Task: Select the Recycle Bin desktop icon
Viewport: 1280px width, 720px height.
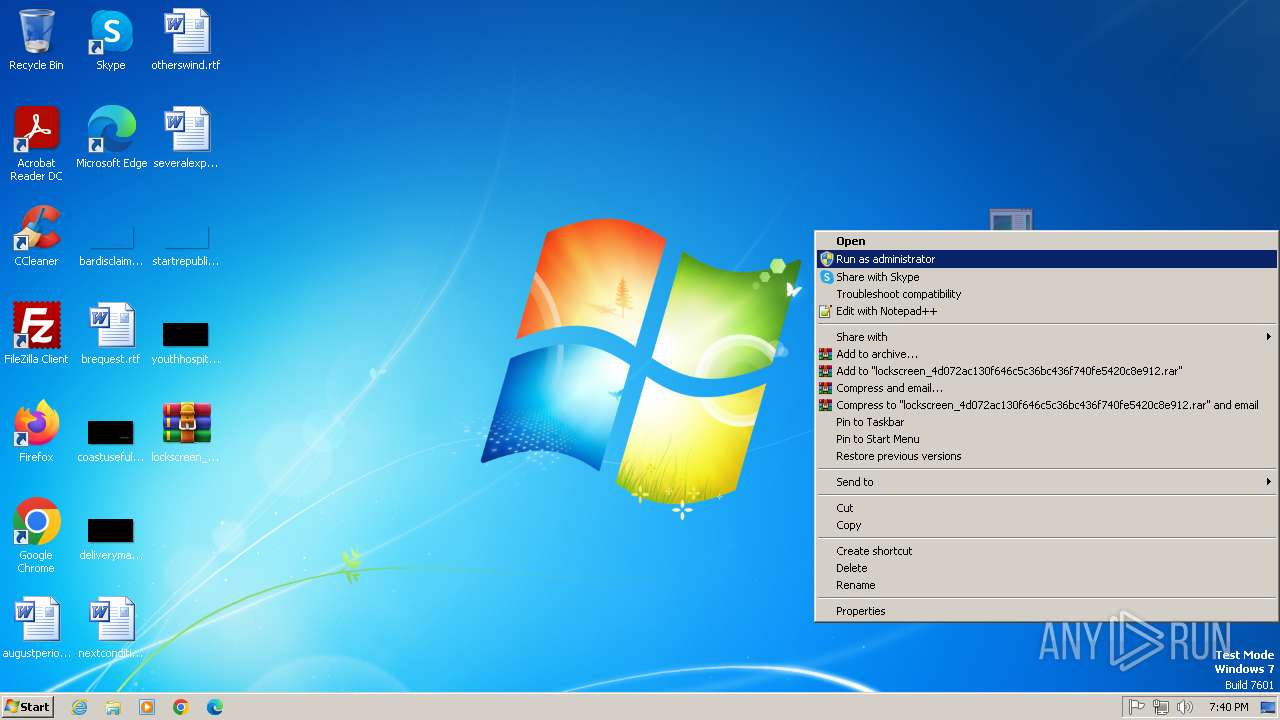Action: click(x=36, y=40)
